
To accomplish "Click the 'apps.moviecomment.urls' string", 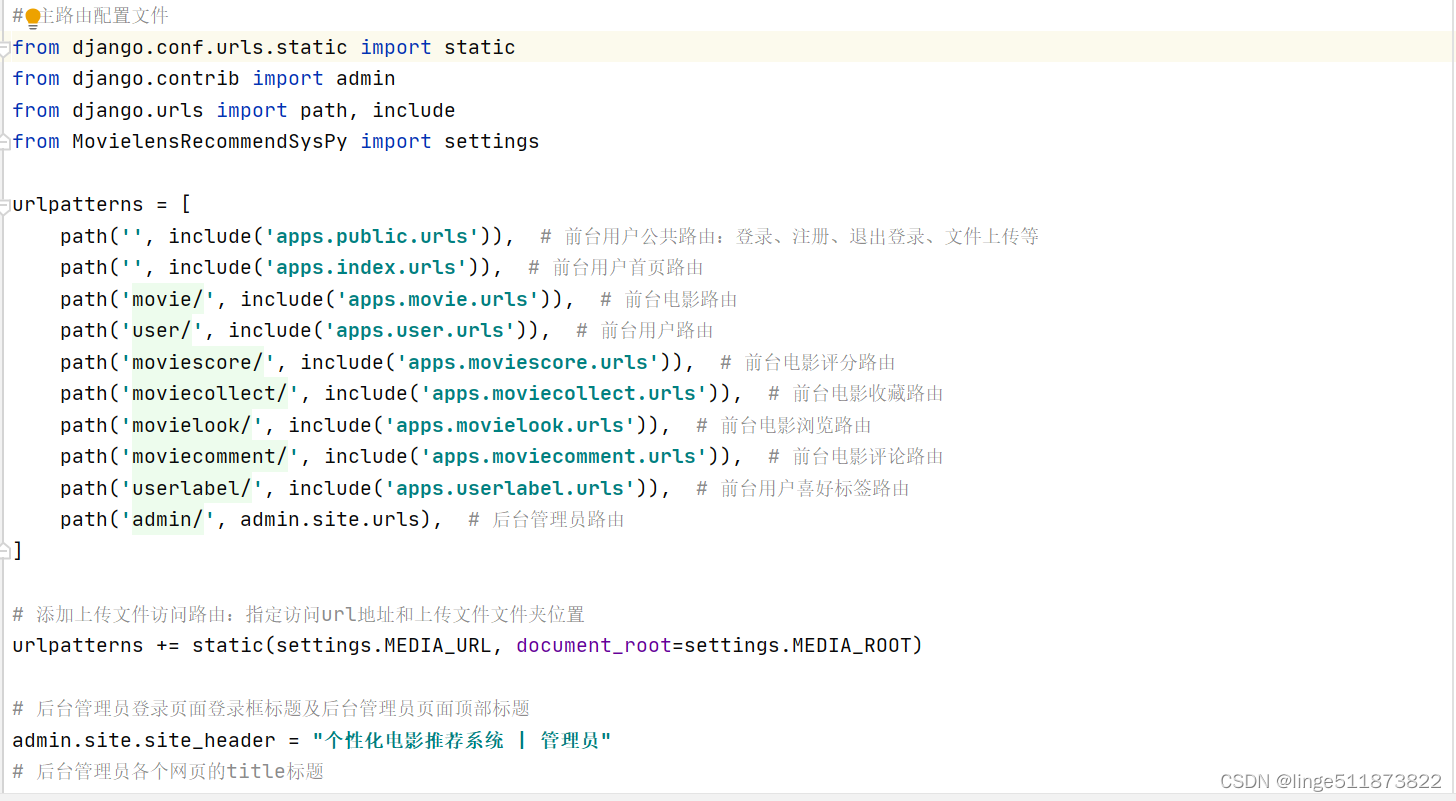I will coord(564,456).
